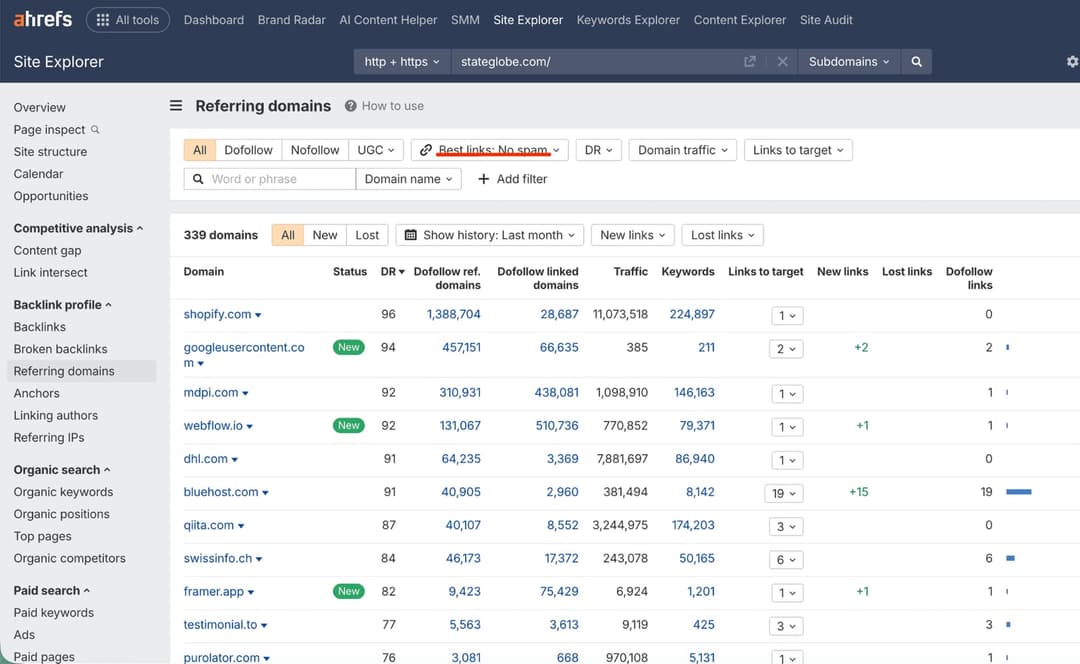
Task: Select the Dofollow link type filter
Action: [249, 150]
